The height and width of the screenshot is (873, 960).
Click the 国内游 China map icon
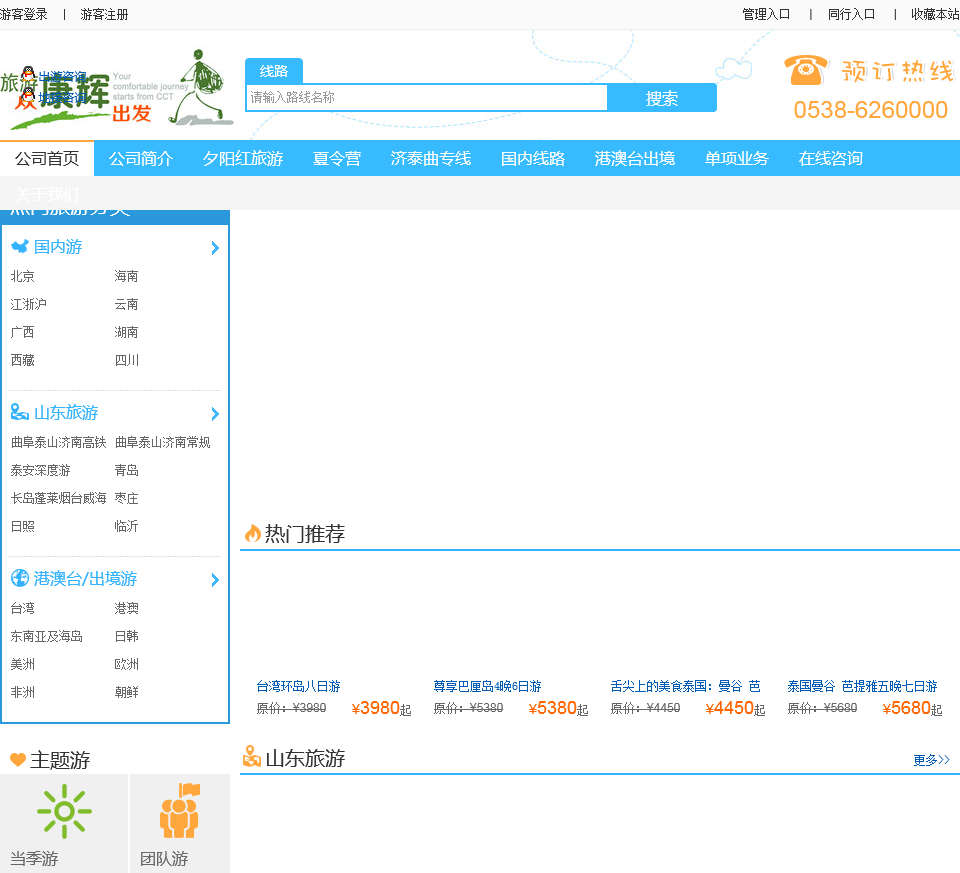coord(20,246)
